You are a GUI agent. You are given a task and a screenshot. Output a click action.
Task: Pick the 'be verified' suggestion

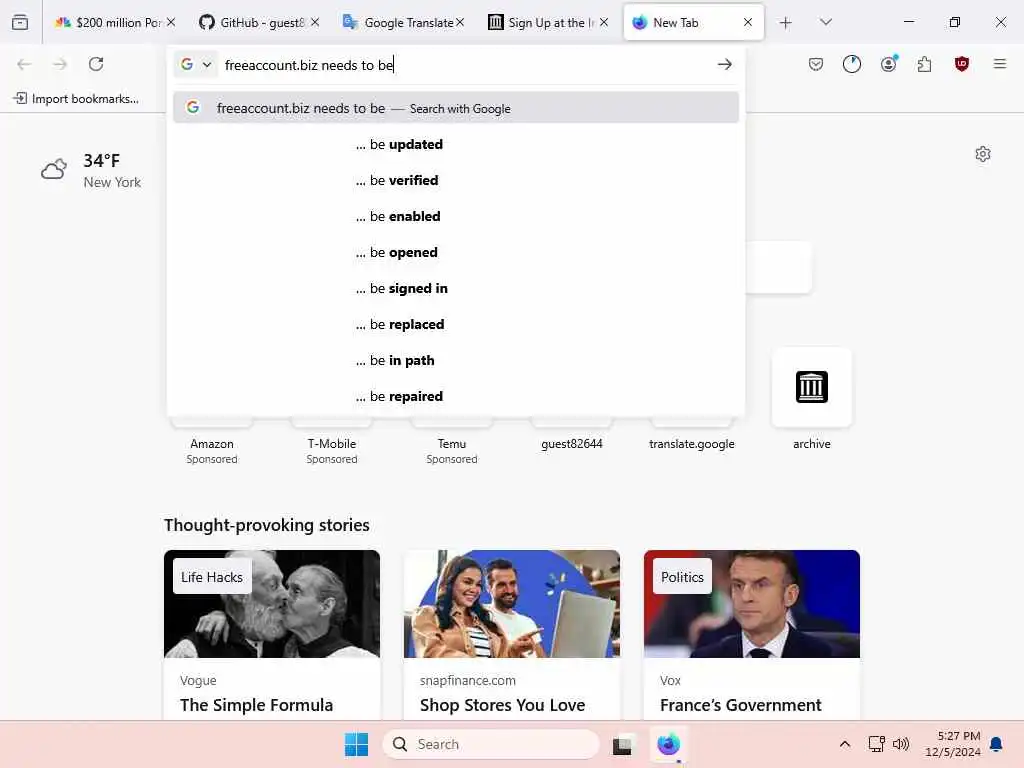[456, 180]
